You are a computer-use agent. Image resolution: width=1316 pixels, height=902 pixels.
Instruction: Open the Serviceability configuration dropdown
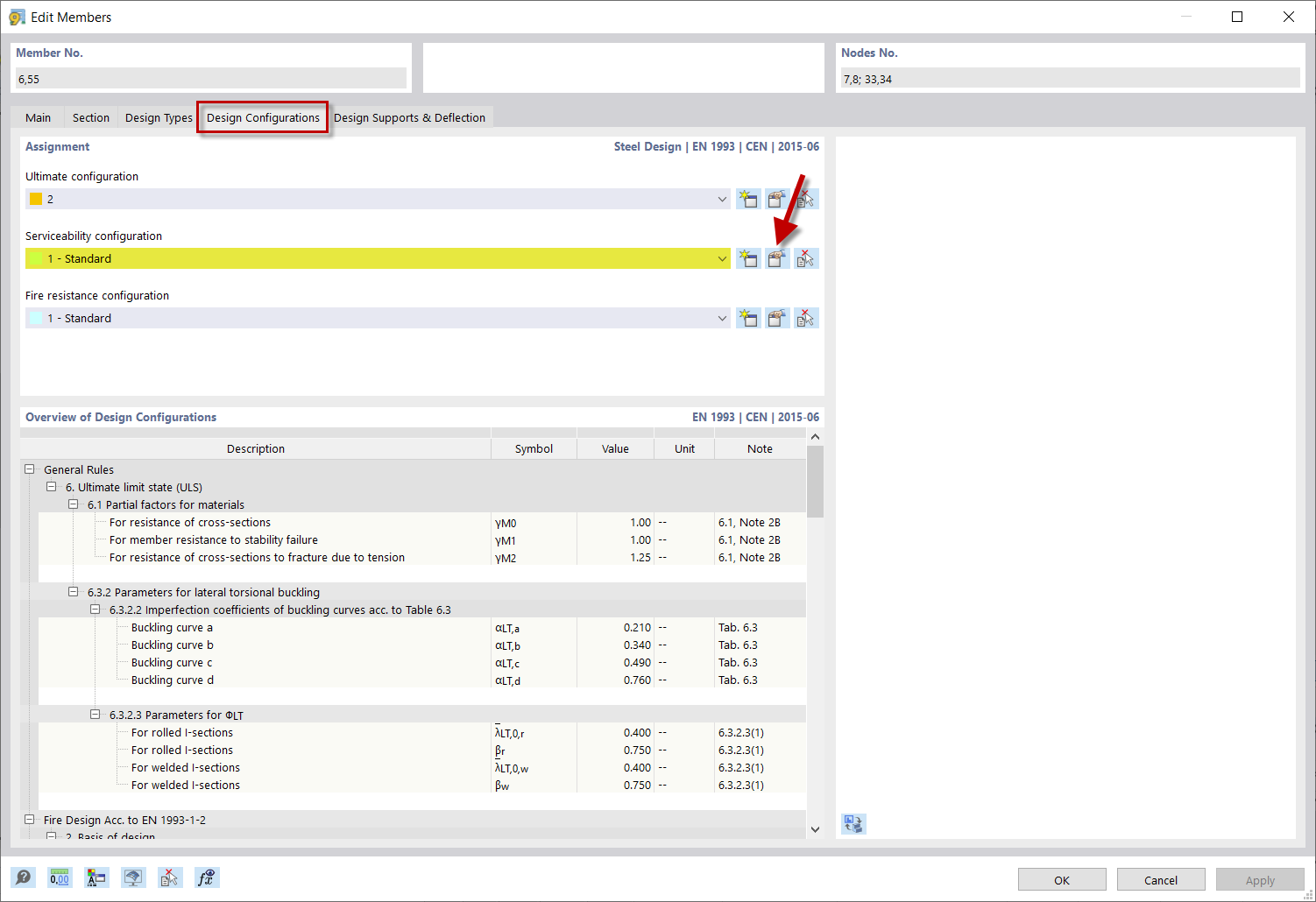point(721,258)
